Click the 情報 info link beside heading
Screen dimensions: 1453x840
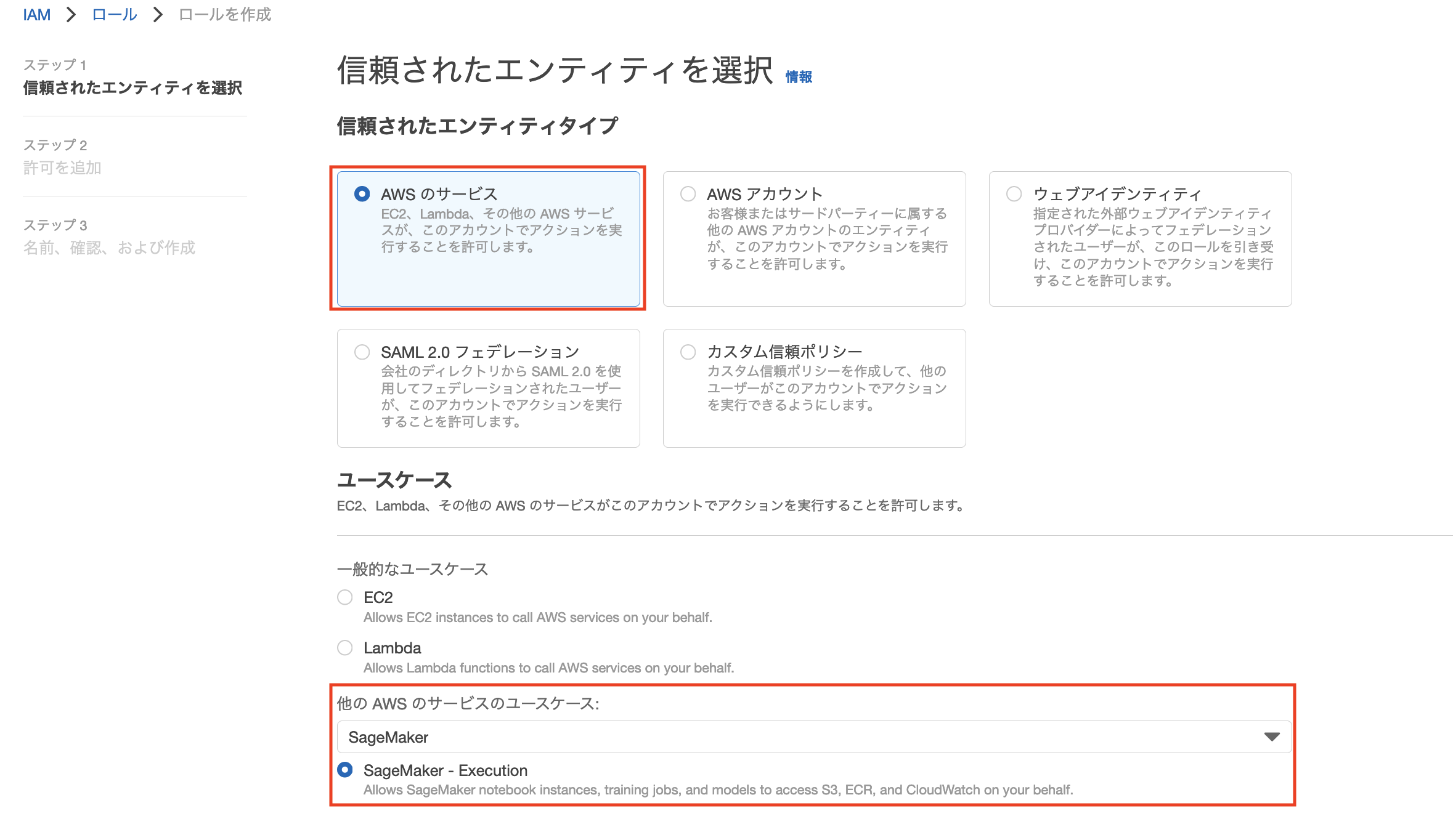pyautogui.click(x=799, y=77)
